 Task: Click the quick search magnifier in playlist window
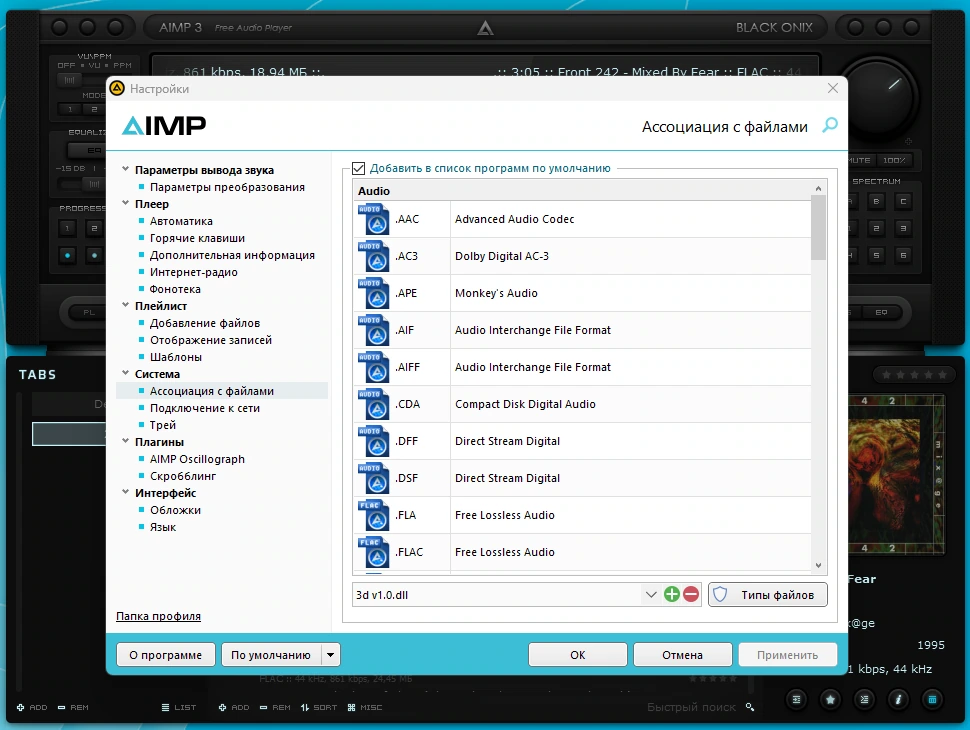pyautogui.click(x=750, y=706)
